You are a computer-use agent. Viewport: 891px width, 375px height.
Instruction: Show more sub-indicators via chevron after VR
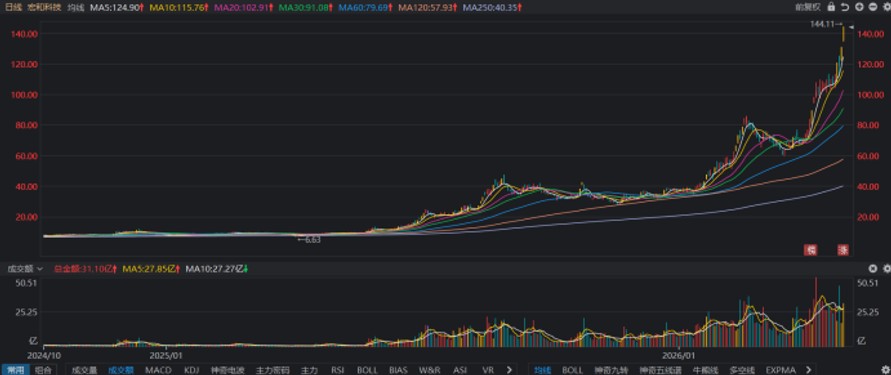click(x=509, y=370)
